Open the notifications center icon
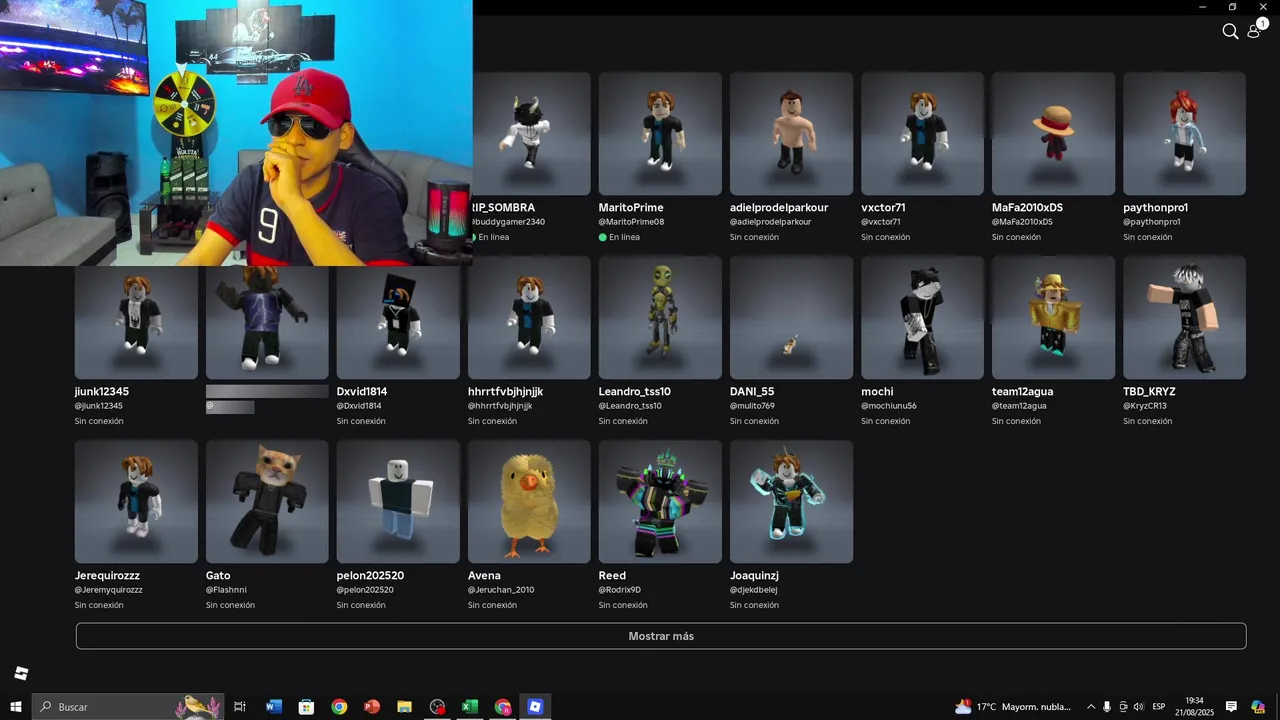The height and width of the screenshot is (720, 1280). coord(1231,707)
